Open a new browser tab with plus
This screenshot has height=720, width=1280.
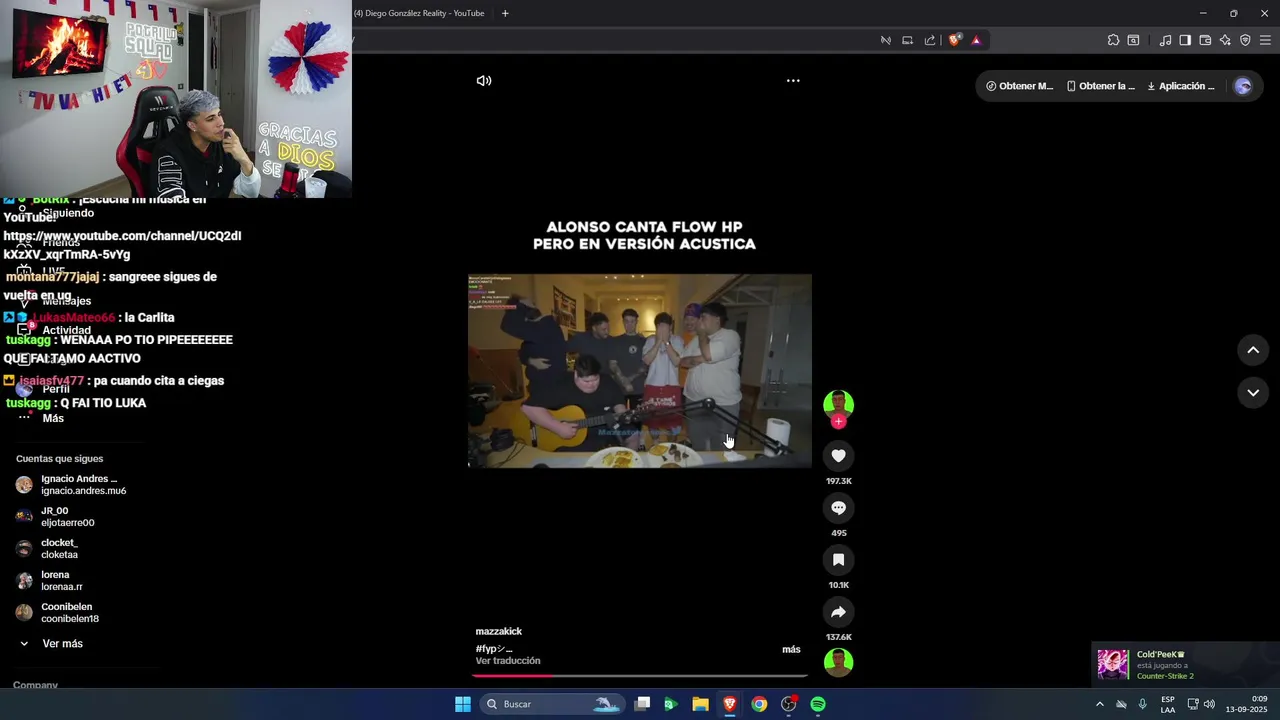[505, 13]
